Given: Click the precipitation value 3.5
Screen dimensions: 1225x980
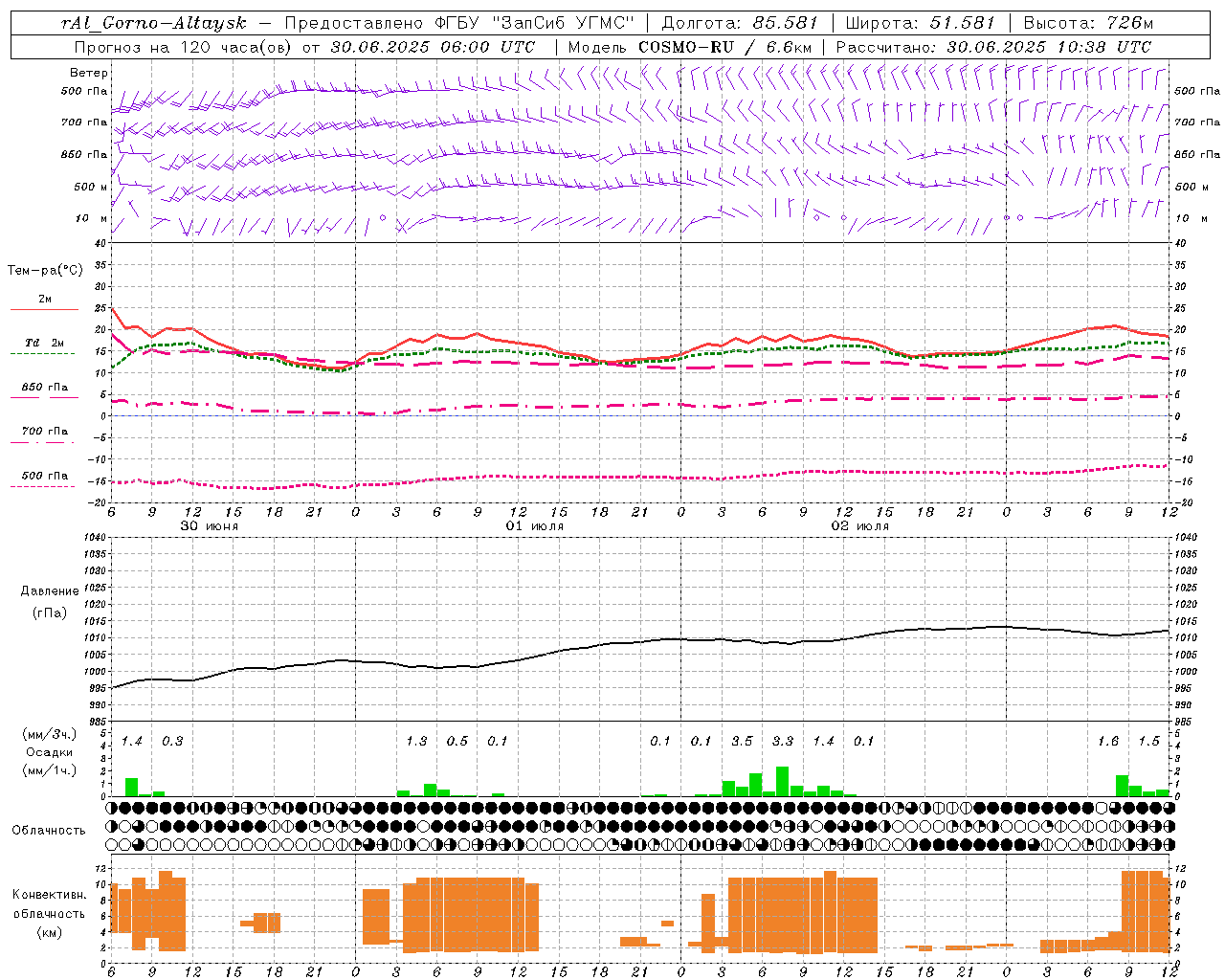Looking at the screenshot, I should (x=742, y=742).
